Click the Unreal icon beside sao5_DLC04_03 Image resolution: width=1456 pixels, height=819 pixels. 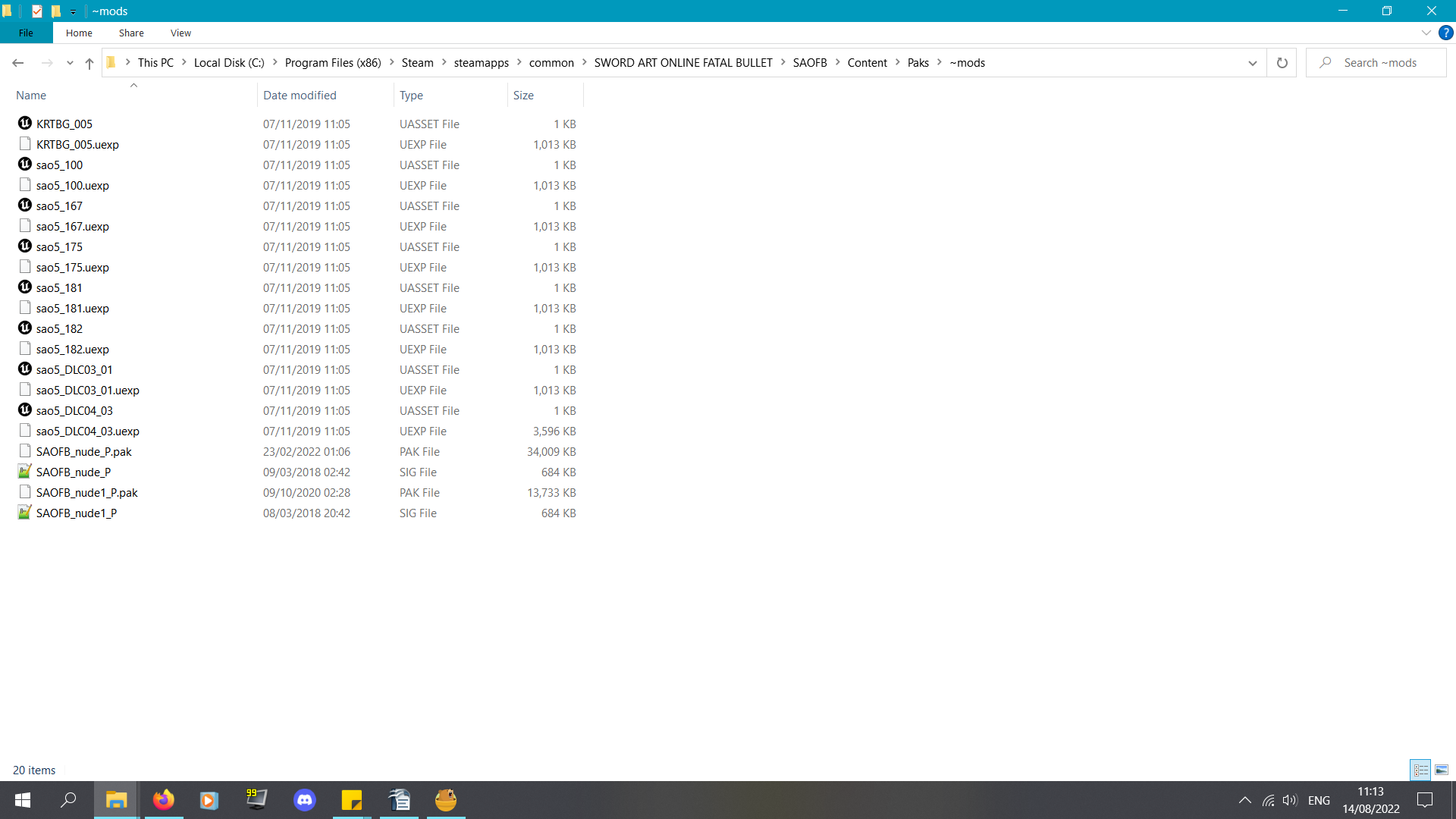coord(25,410)
